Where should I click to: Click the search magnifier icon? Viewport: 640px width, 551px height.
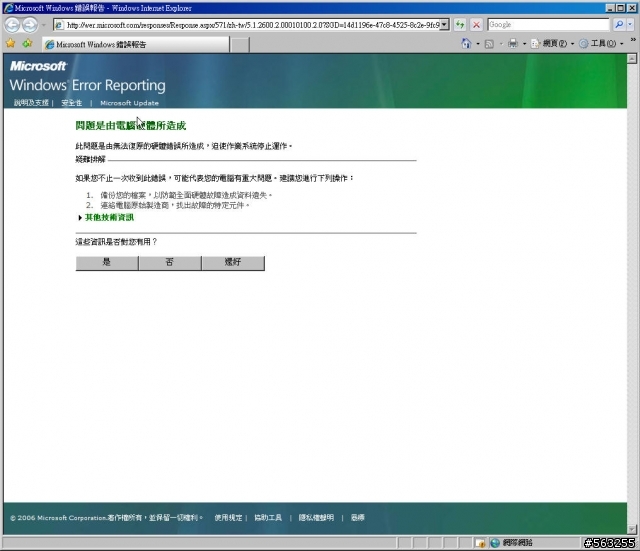619,24
